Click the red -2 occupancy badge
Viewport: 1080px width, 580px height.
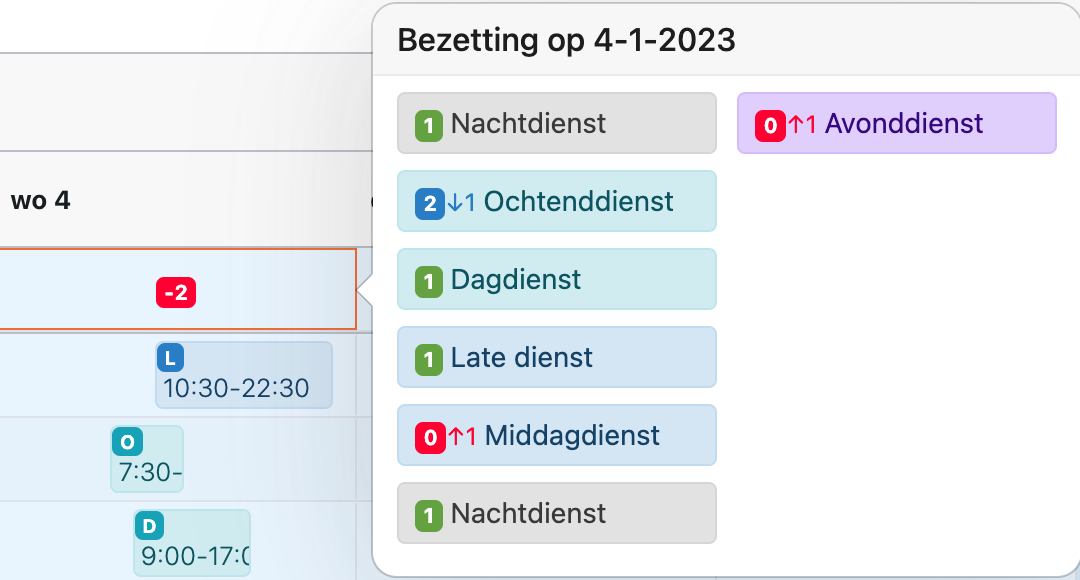[x=176, y=293]
